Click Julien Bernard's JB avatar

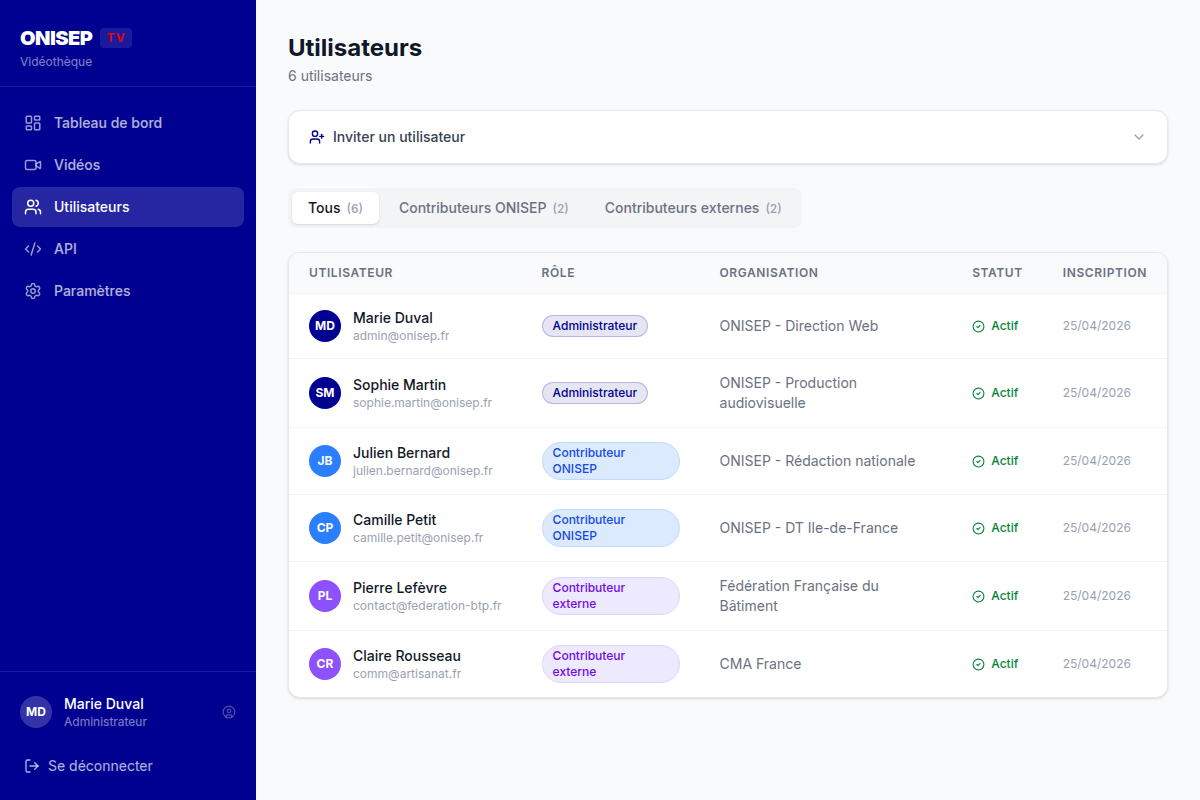tap(325, 461)
